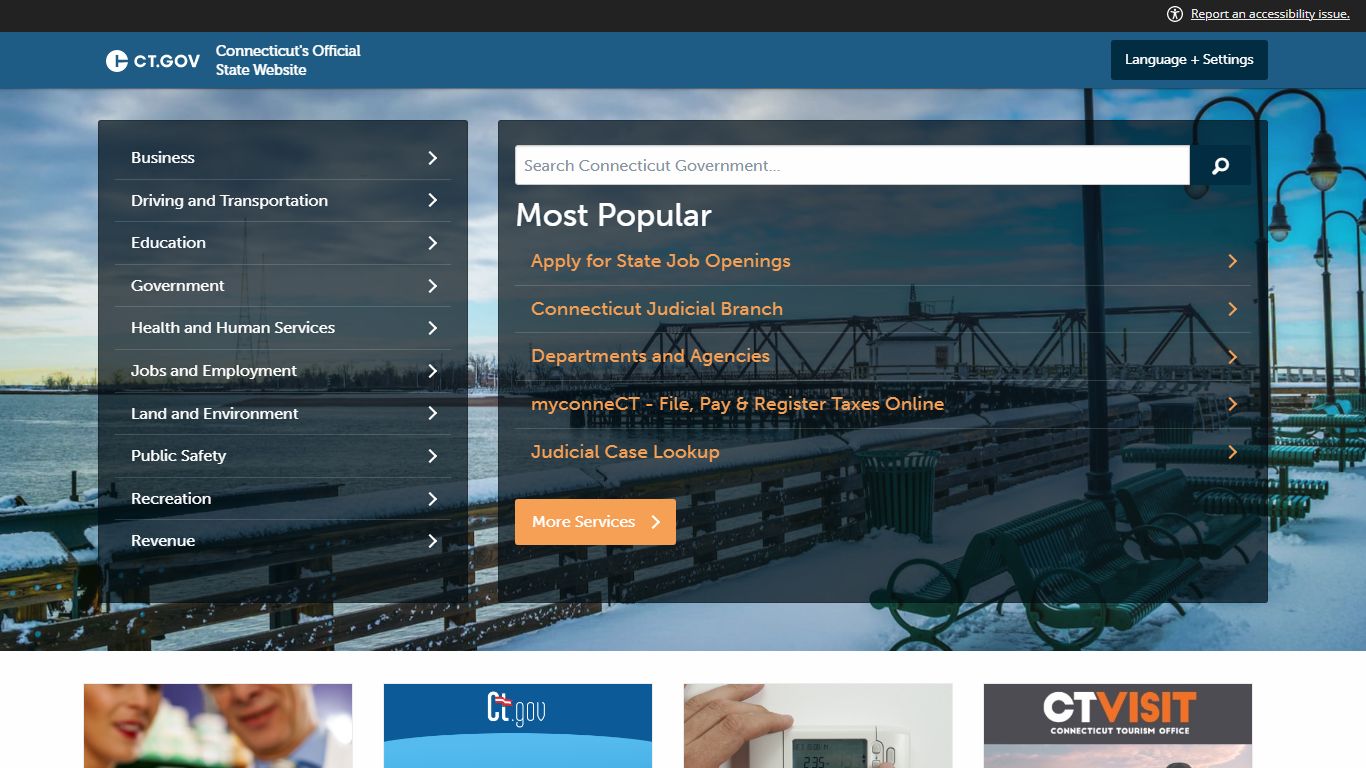The image size is (1366, 768).
Task: Open myconneCT File, Pay & Register link
Action: [737, 404]
